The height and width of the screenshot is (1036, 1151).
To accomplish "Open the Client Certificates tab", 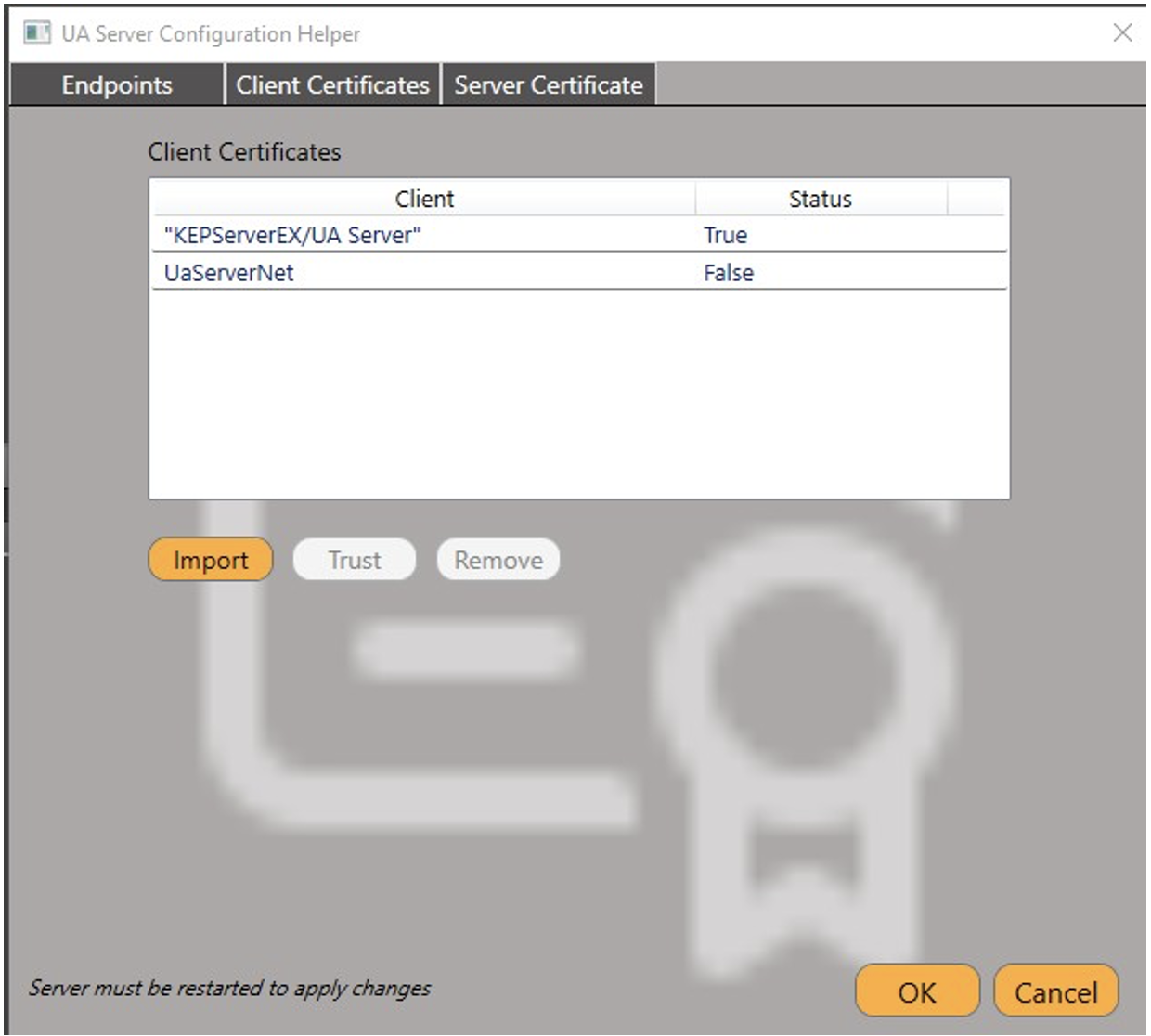I will pos(332,85).
